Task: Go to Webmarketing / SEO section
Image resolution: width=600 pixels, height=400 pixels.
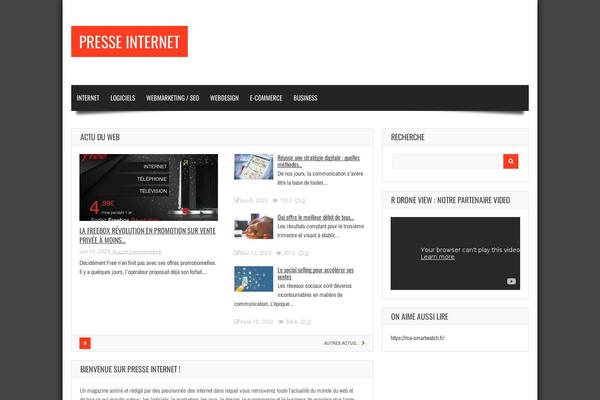Action: (x=173, y=98)
